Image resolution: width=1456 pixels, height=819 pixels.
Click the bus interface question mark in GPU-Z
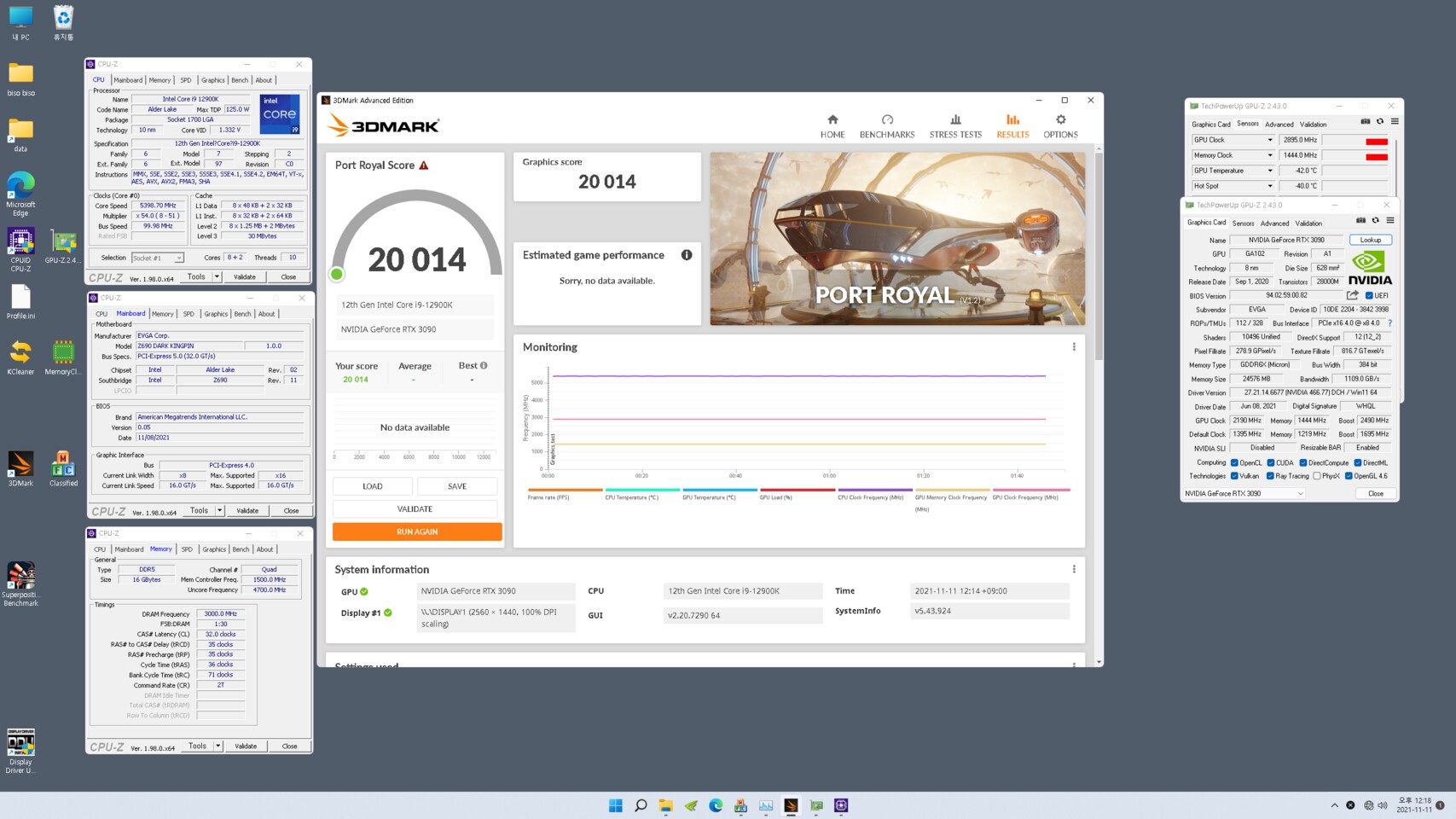pyautogui.click(x=1389, y=323)
